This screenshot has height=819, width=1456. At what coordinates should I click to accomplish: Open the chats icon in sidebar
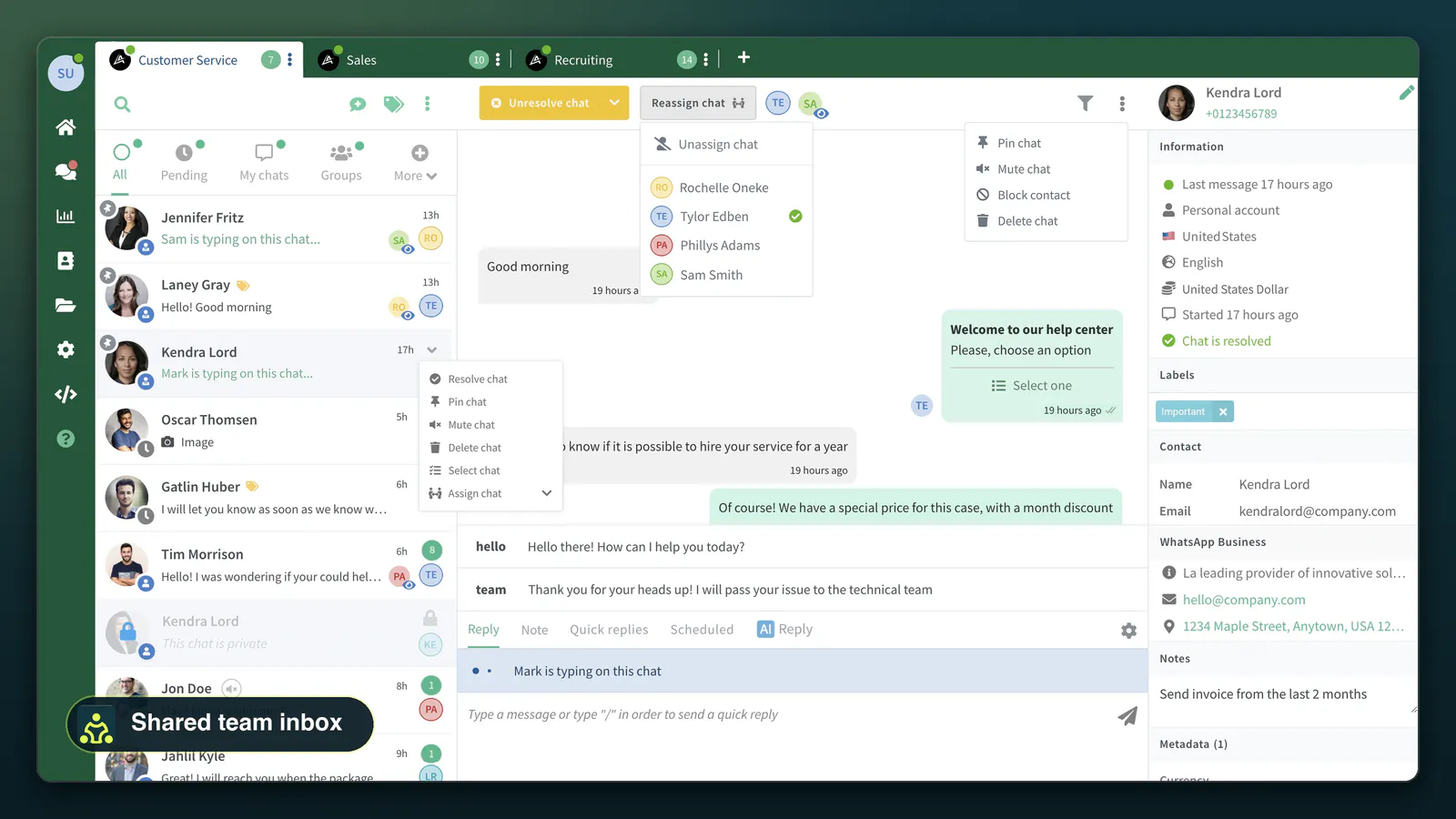tap(66, 171)
